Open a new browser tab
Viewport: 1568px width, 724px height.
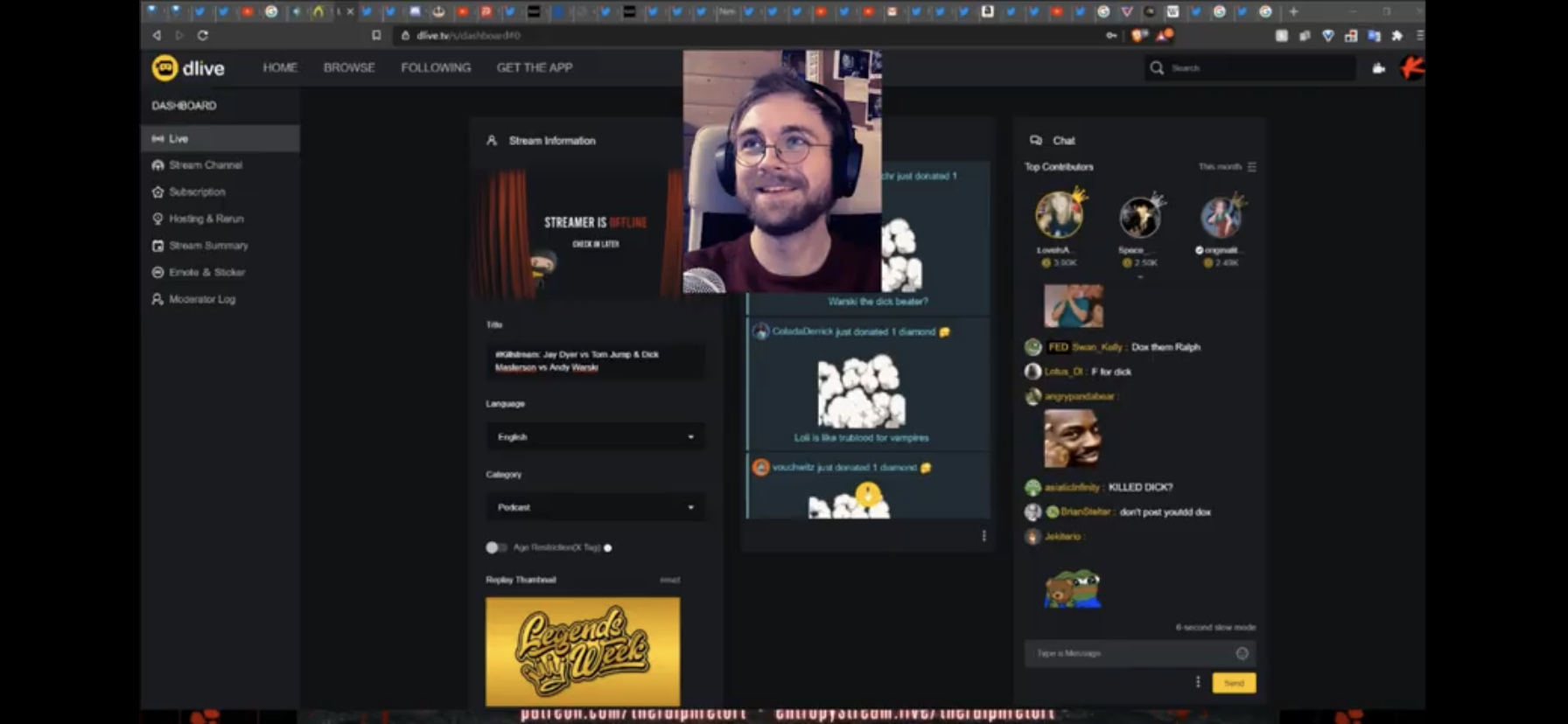pos(1293,11)
